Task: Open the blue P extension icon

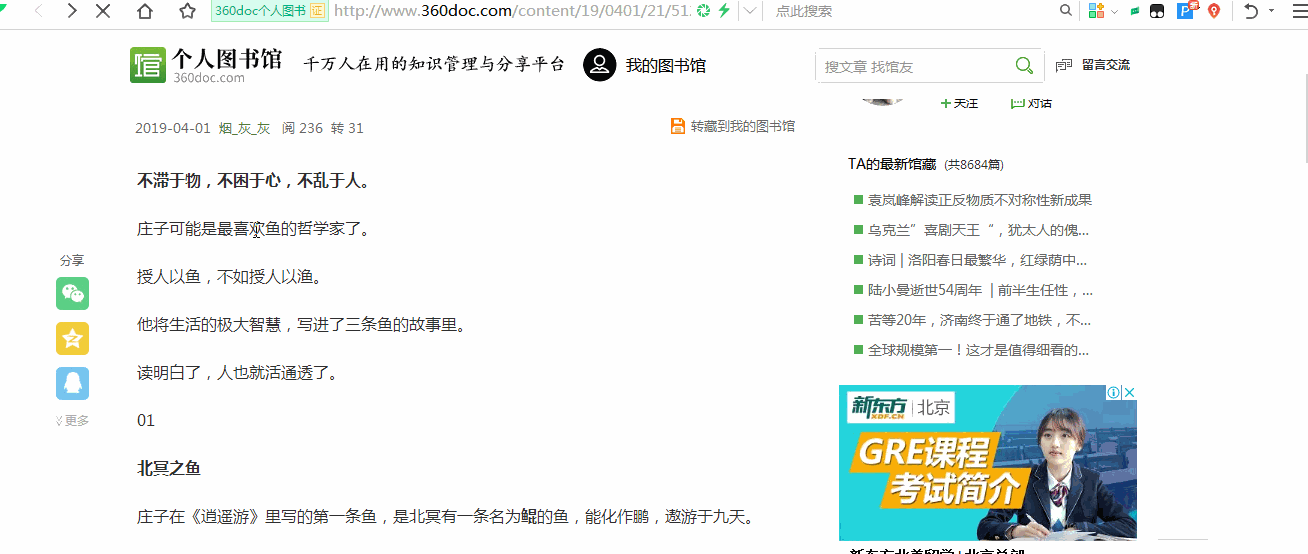Action: tap(1186, 11)
